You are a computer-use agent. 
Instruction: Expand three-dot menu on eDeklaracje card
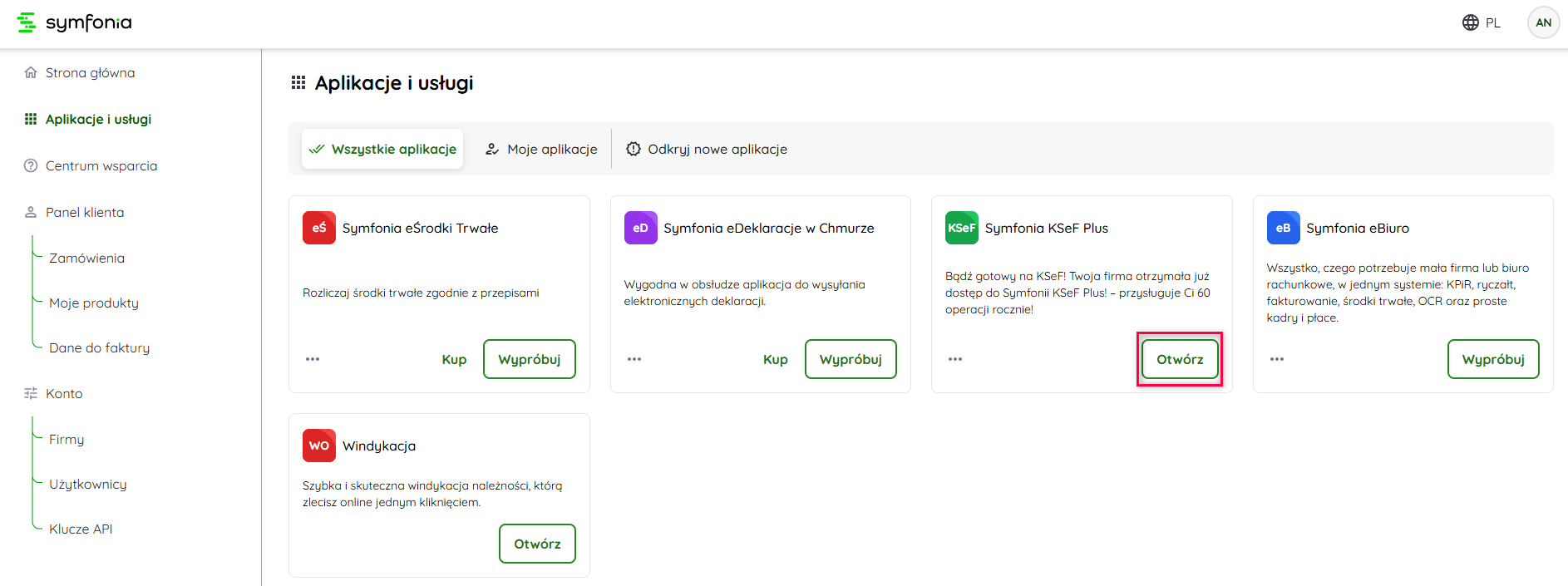(634, 359)
